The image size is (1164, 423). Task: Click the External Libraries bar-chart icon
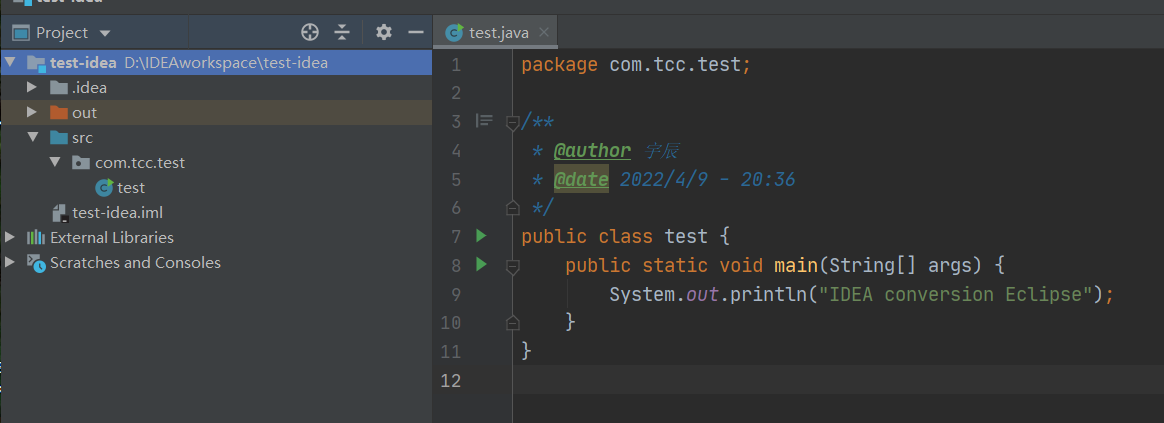(x=36, y=237)
